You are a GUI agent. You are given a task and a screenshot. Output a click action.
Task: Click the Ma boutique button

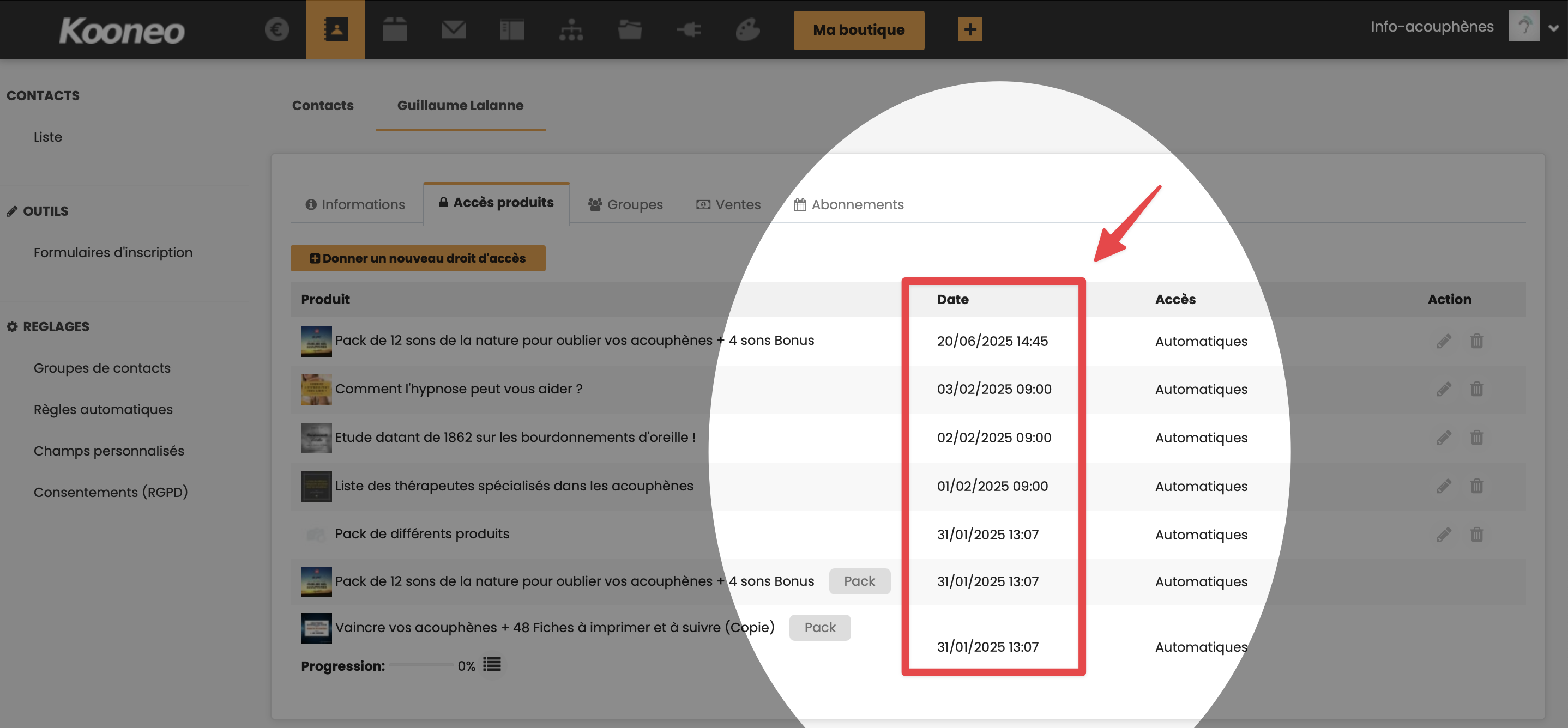point(859,30)
